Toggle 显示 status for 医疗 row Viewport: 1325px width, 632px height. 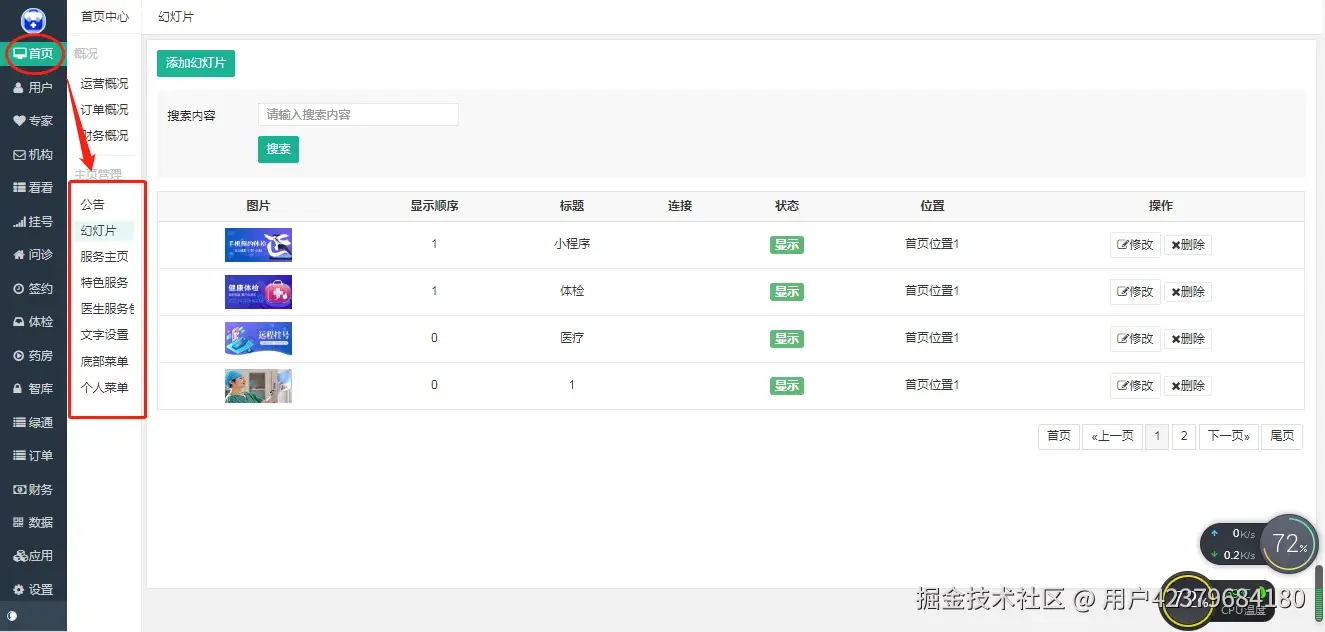[x=787, y=339]
